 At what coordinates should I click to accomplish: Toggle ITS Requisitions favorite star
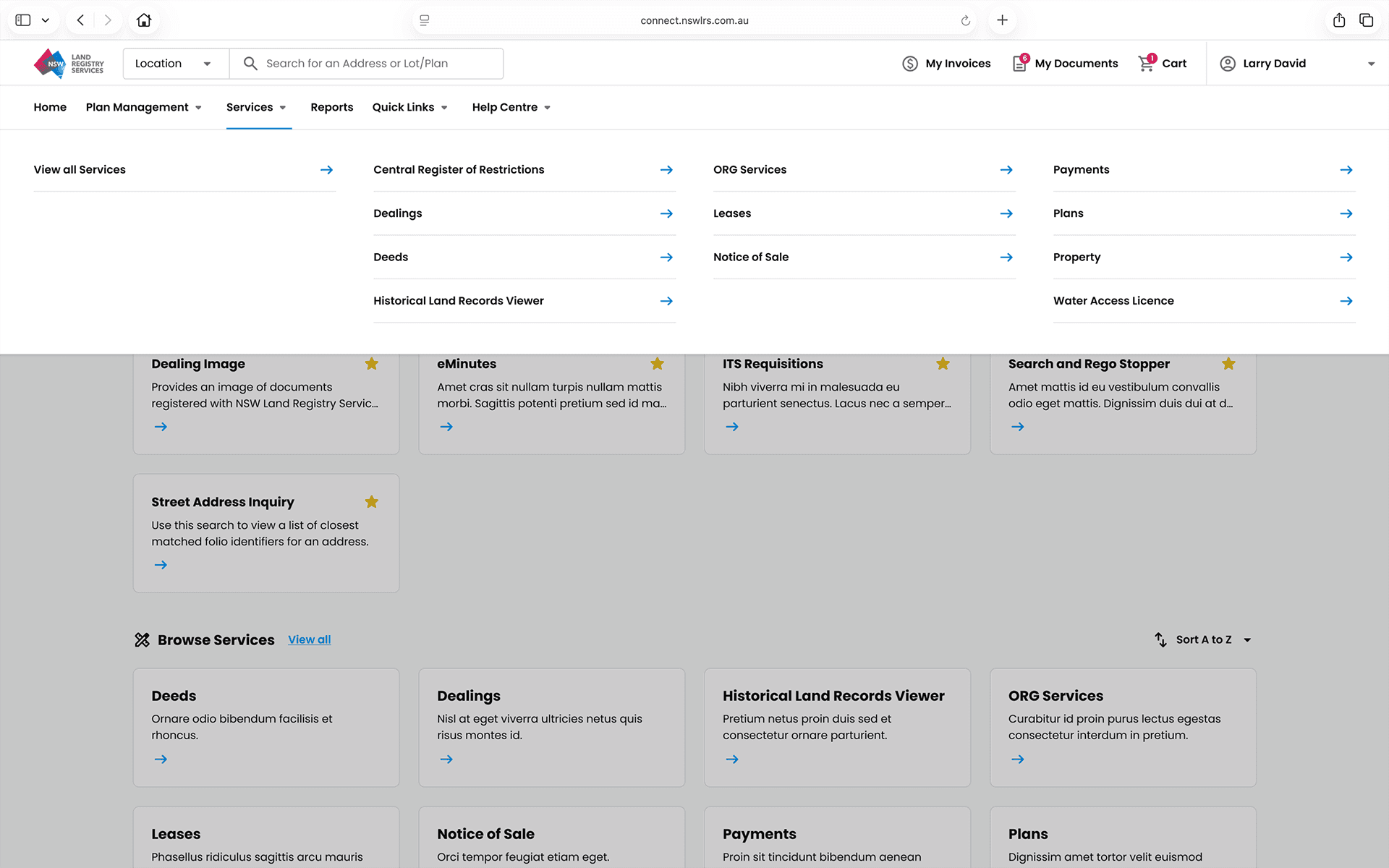943,364
